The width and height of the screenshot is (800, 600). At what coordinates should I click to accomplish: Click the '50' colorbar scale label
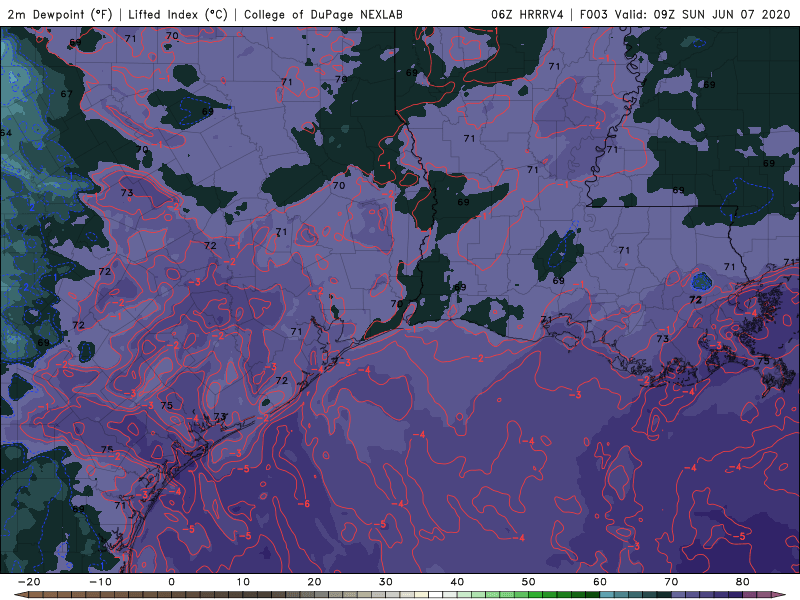pyautogui.click(x=529, y=582)
